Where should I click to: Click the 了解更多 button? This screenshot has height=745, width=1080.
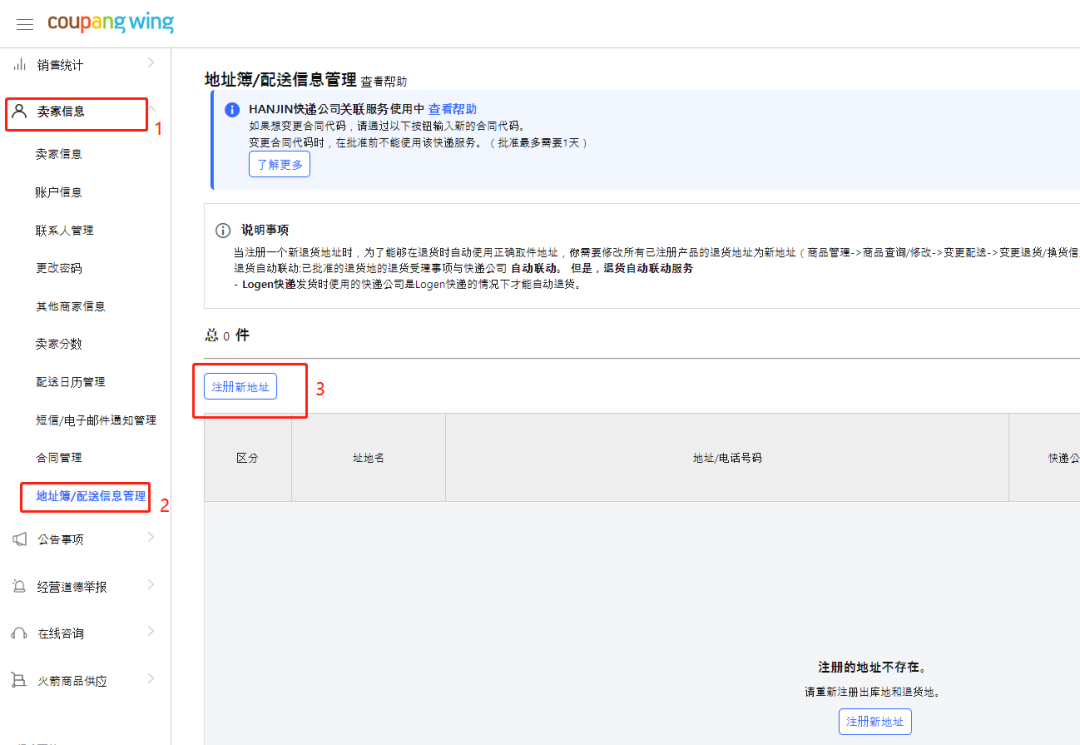279,164
